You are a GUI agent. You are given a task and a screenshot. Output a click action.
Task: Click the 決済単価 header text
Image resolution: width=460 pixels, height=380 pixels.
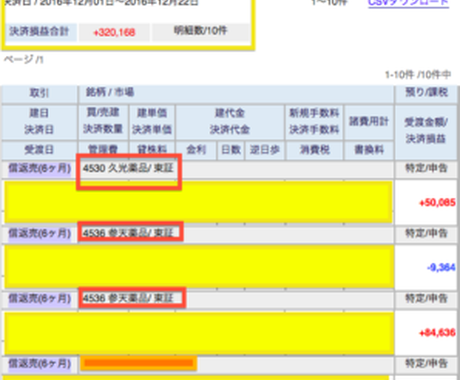click(x=152, y=129)
